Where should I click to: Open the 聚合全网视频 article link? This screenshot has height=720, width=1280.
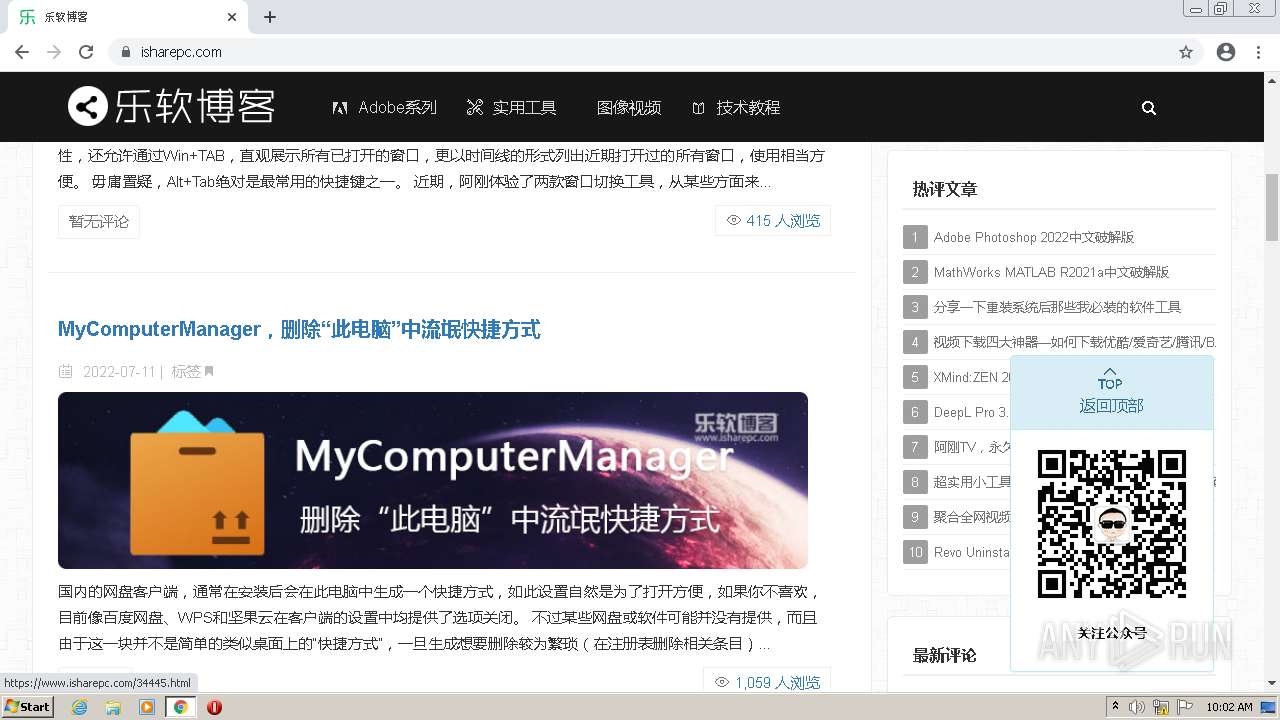(972, 517)
